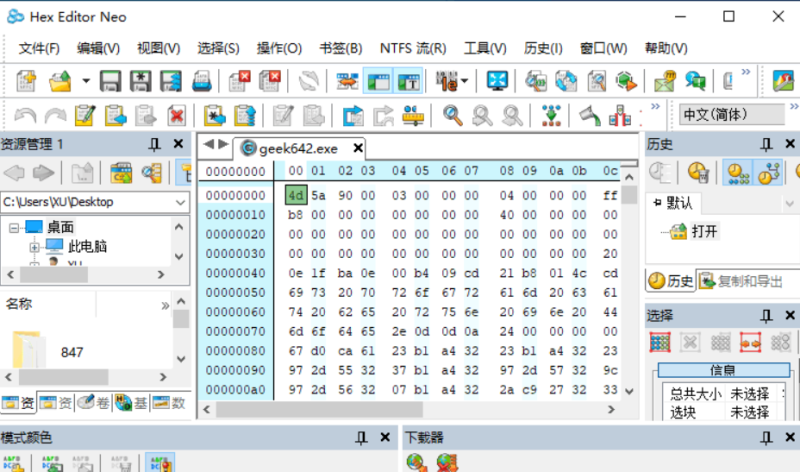Click the red X delete toolbar icon
800x472 pixels.
[176, 115]
